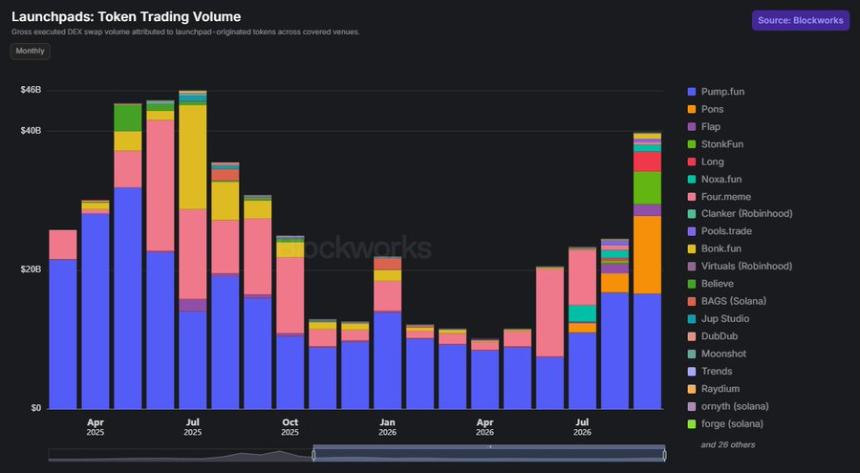
Task: Toggle the Pump.fun legend swatch
Action: pos(692,92)
